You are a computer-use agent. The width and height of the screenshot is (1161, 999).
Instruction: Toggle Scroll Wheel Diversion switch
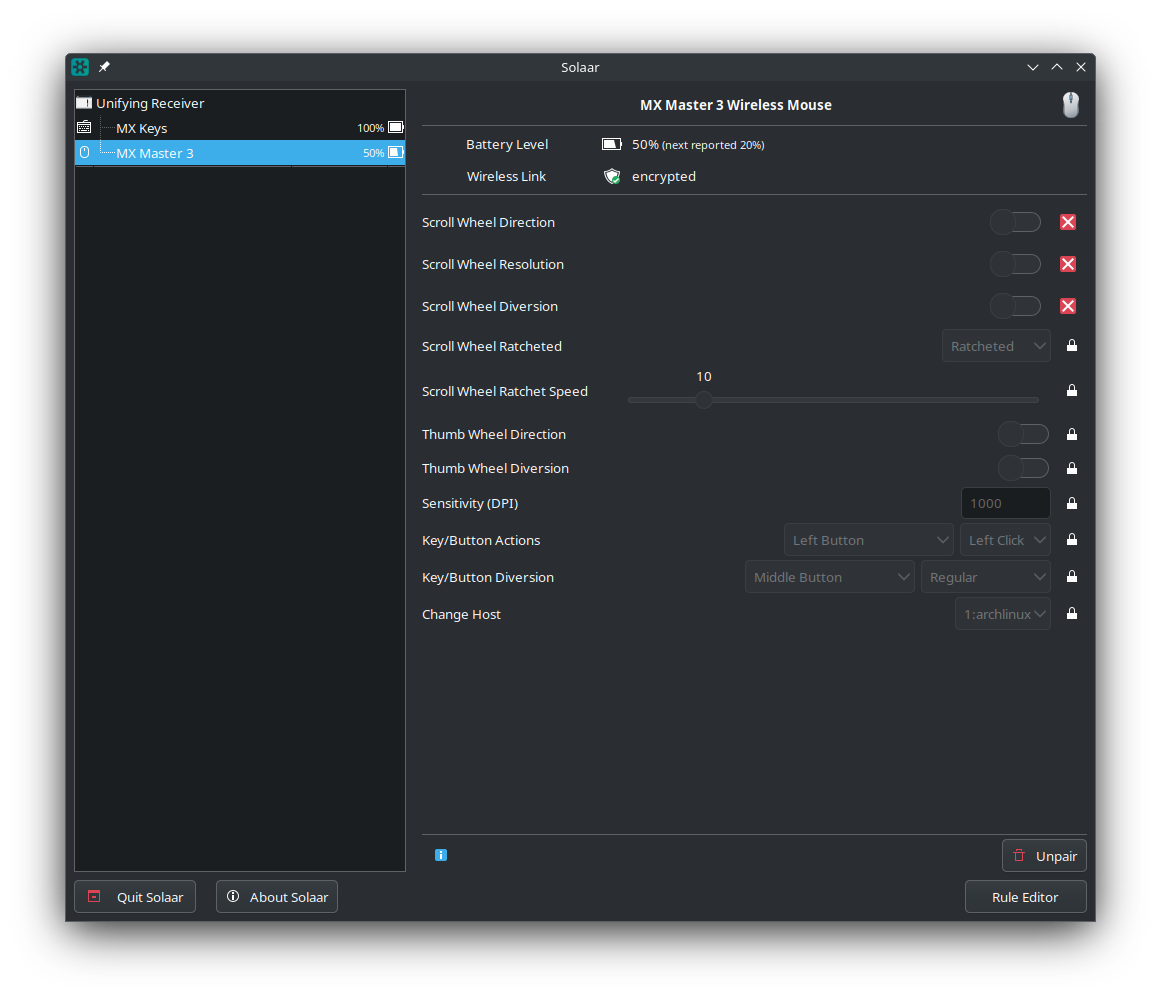[1015, 306]
